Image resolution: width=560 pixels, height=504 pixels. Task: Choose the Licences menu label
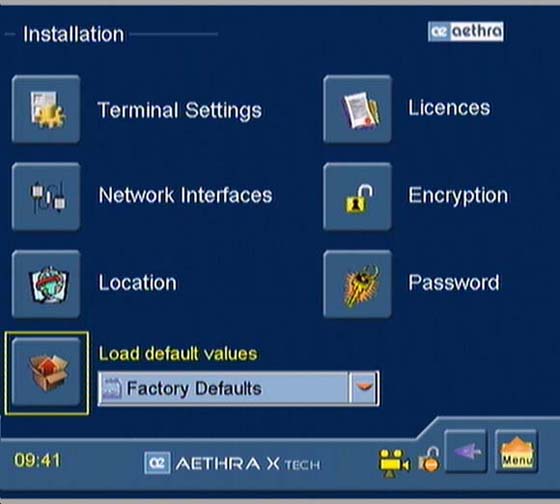click(x=449, y=108)
